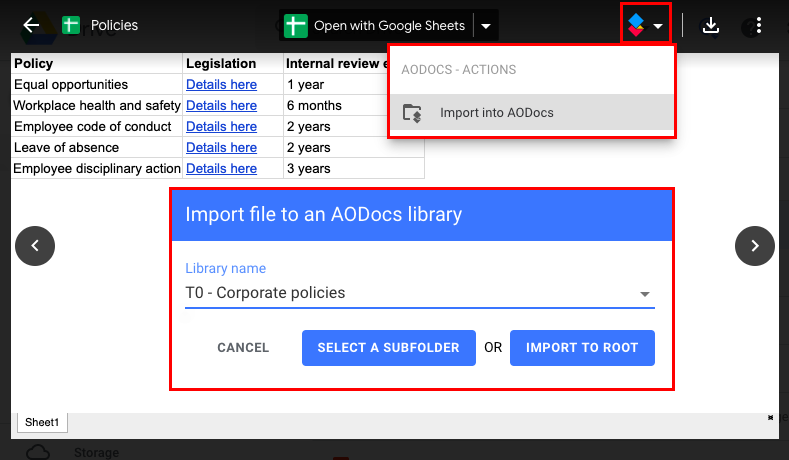789x460 pixels.
Task: Click CANCEL in import dialog
Action: click(x=243, y=348)
